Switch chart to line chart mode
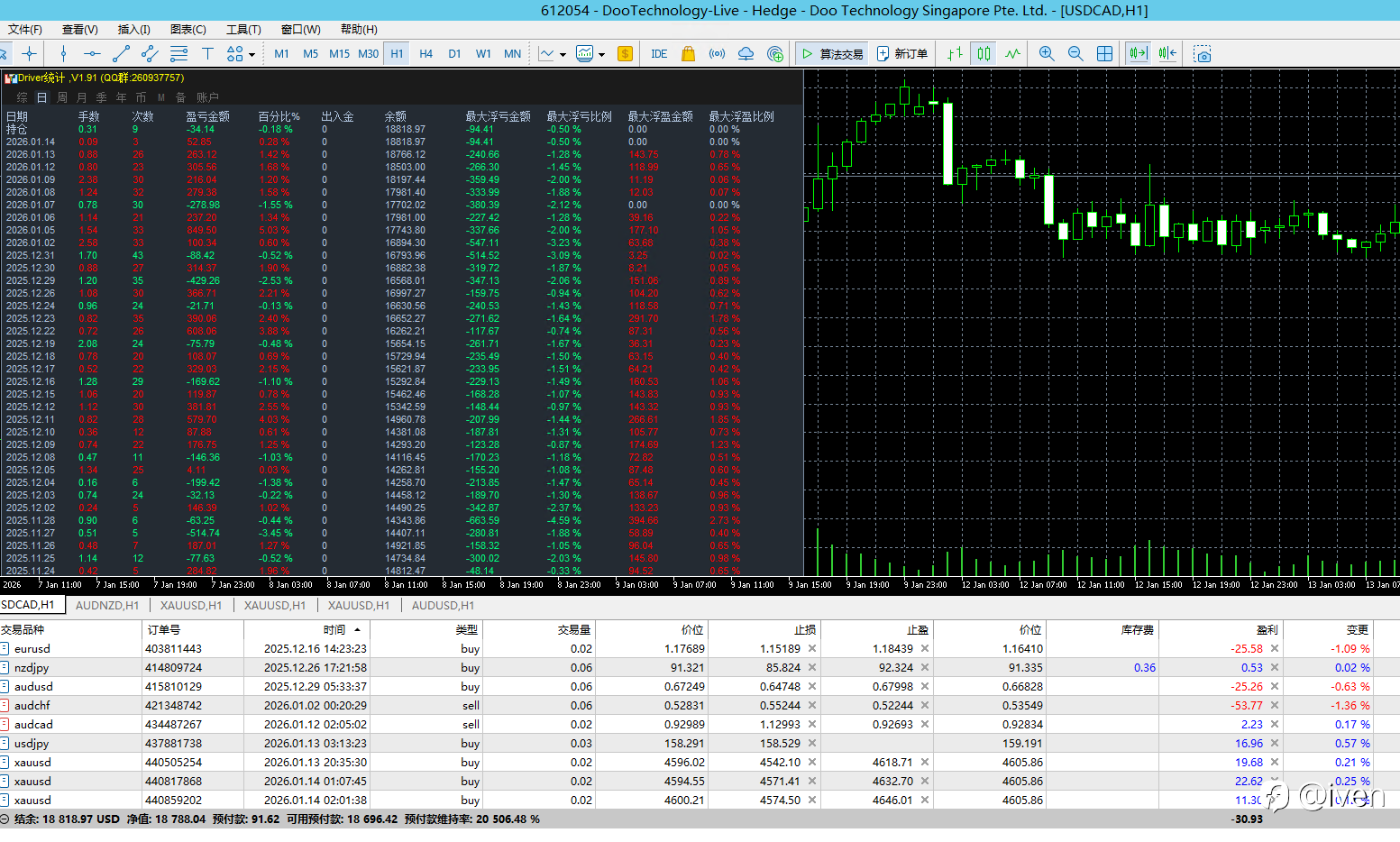The image size is (1400, 842). tap(1012, 54)
